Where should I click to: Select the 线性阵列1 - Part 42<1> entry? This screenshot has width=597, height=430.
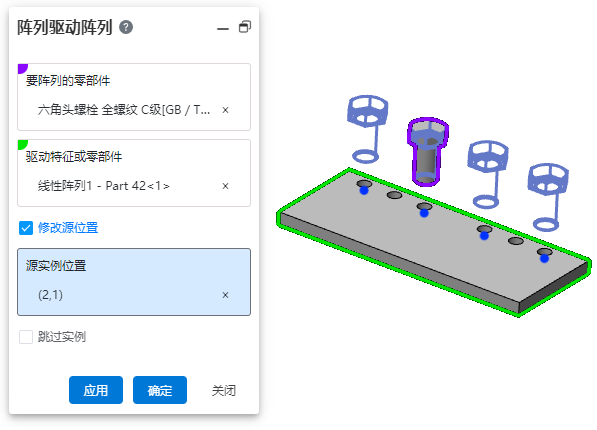[x=104, y=186]
